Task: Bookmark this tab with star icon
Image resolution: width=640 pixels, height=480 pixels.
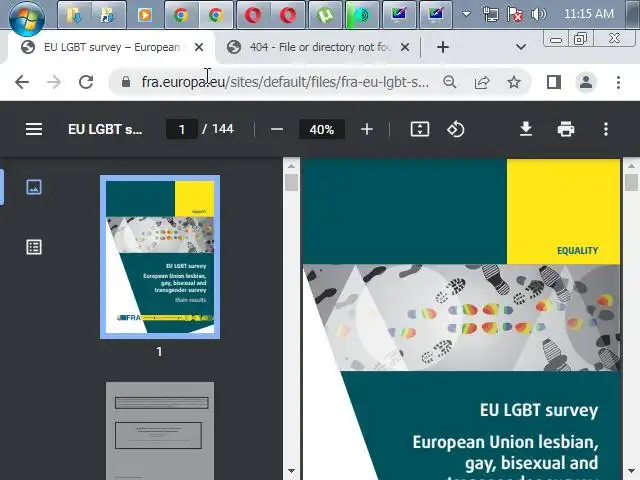Action: pos(513,82)
